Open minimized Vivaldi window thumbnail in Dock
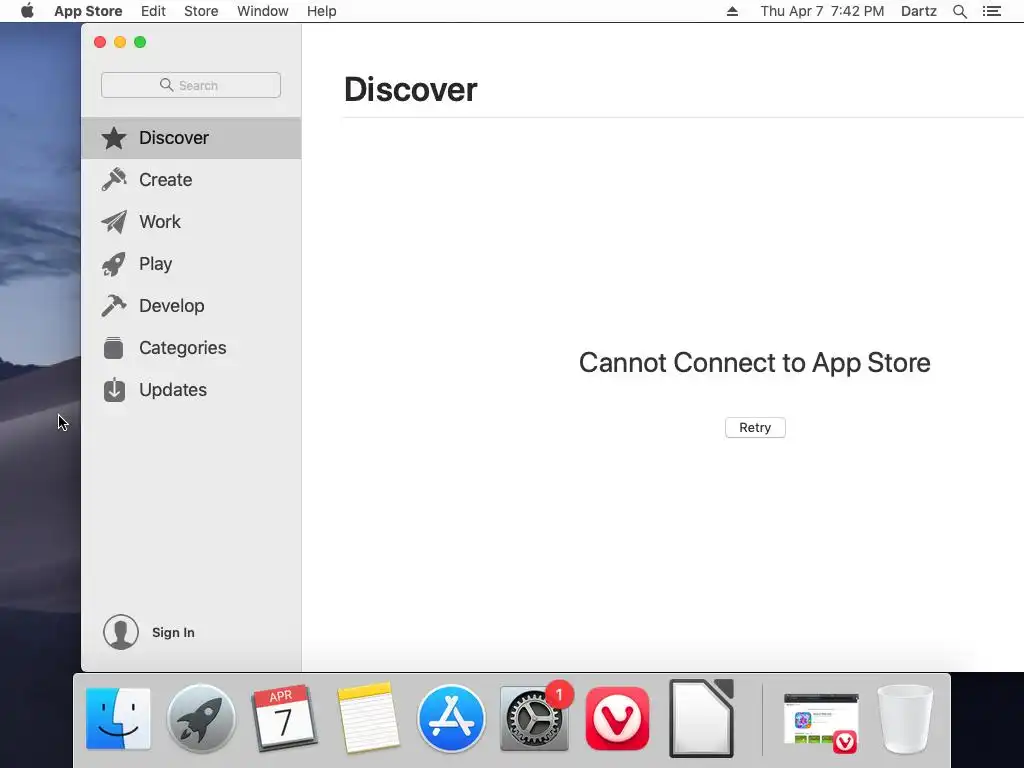The height and width of the screenshot is (768, 1024). pos(822,722)
